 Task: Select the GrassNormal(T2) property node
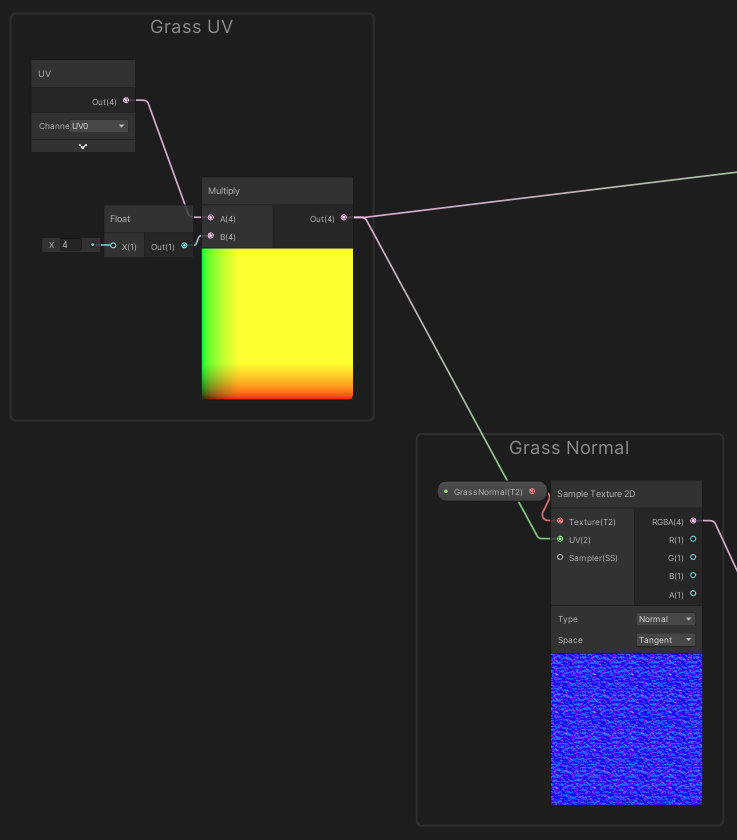(x=492, y=491)
